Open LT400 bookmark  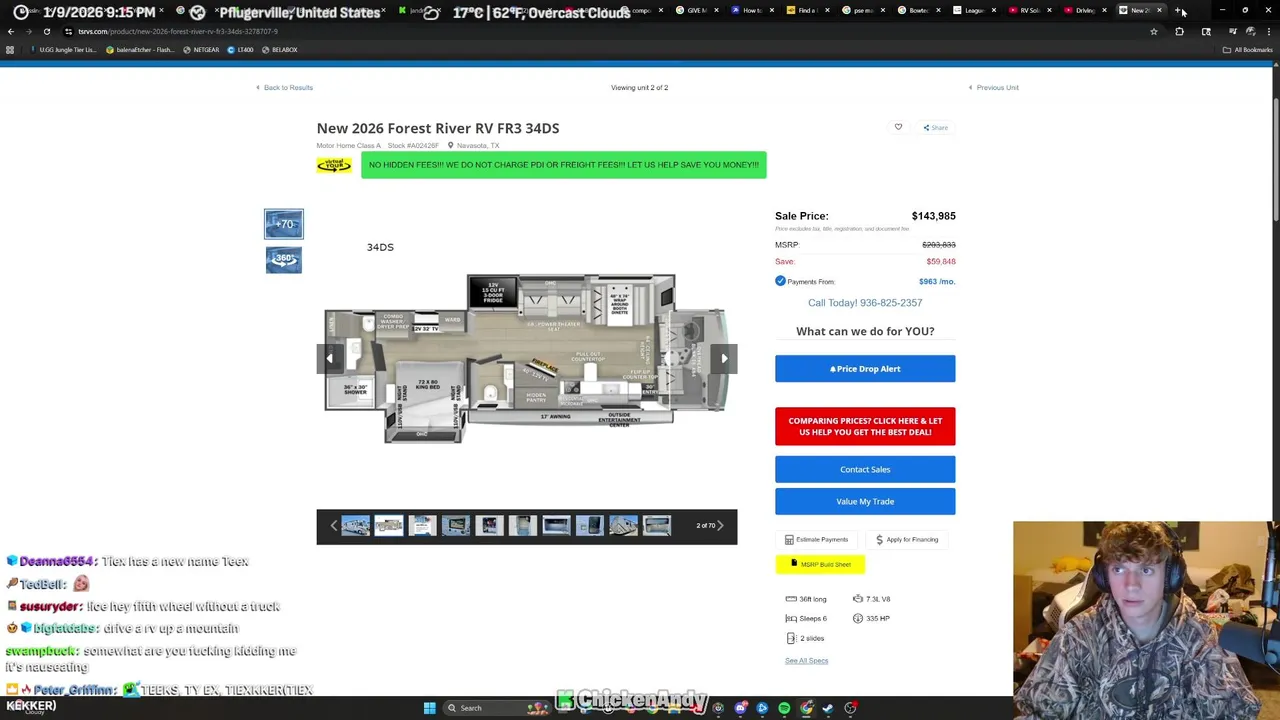pos(241,50)
